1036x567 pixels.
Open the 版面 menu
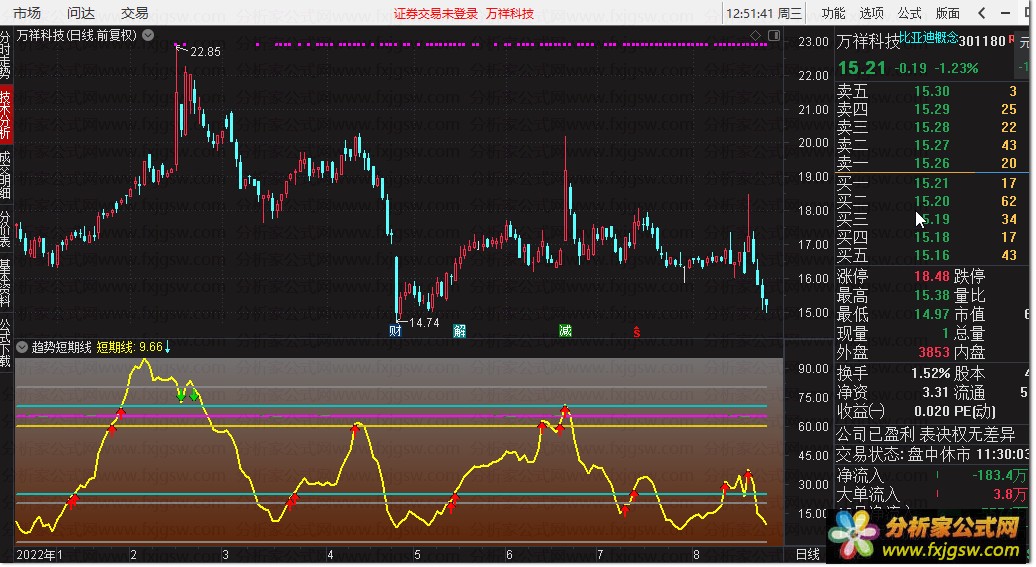pyautogui.click(x=948, y=13)
